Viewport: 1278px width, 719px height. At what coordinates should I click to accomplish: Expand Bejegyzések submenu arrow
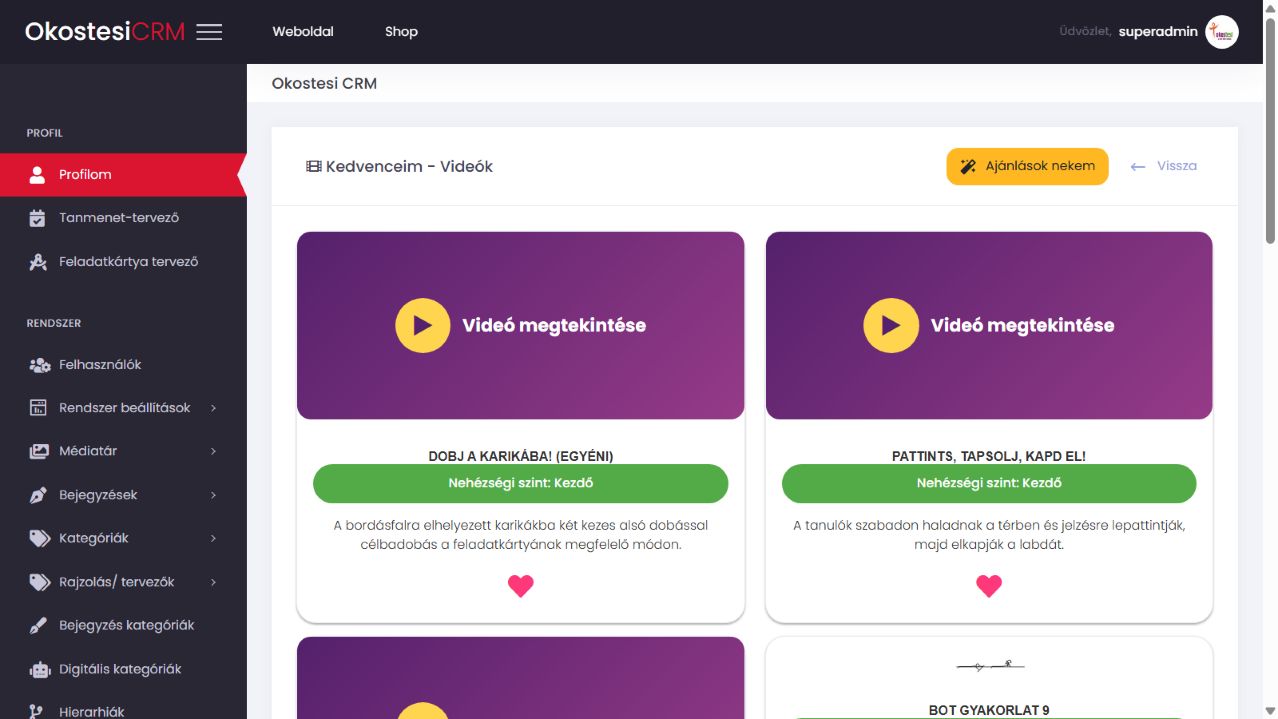pos(214,495)
